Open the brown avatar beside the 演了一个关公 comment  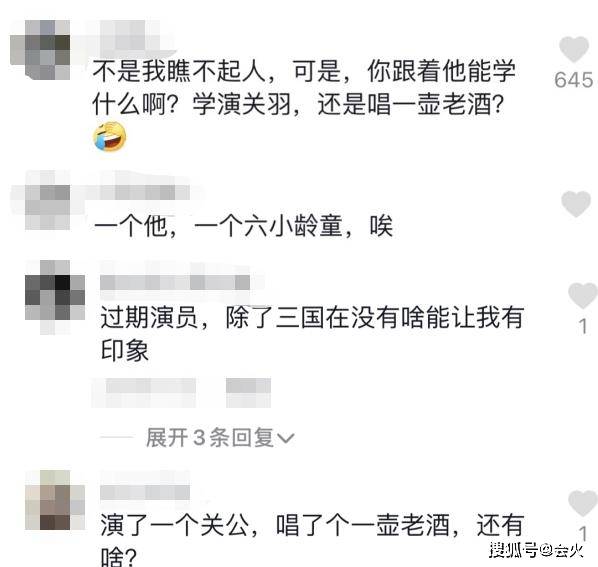[55, 500]
